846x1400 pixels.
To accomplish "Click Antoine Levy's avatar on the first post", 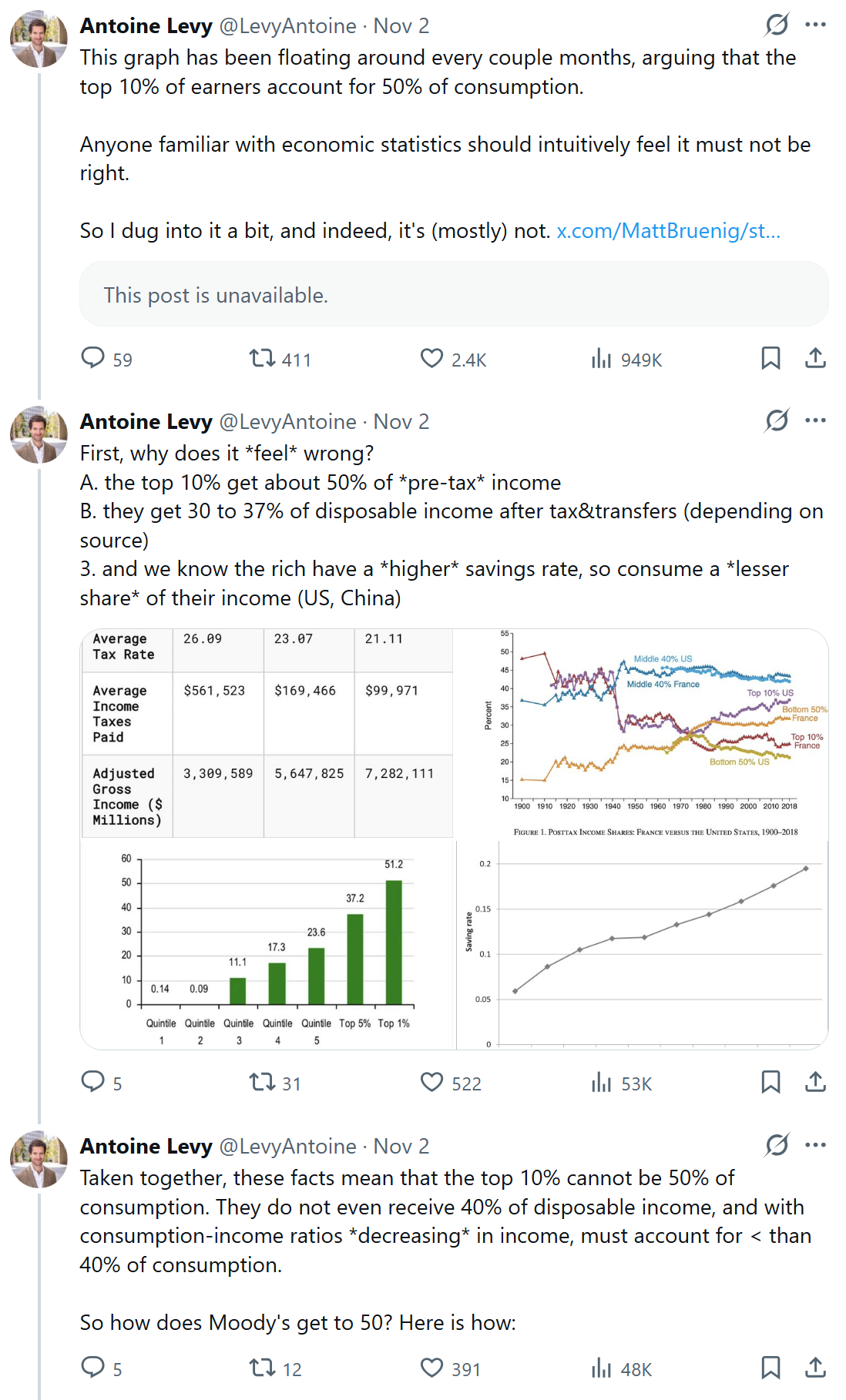I will [x=39, y=39].
